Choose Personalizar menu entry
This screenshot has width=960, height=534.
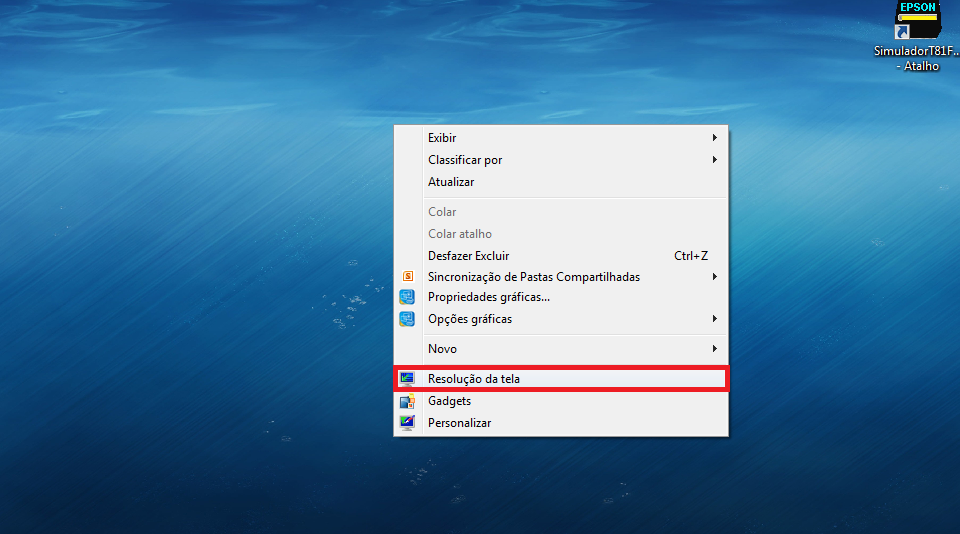coord(561,423)
